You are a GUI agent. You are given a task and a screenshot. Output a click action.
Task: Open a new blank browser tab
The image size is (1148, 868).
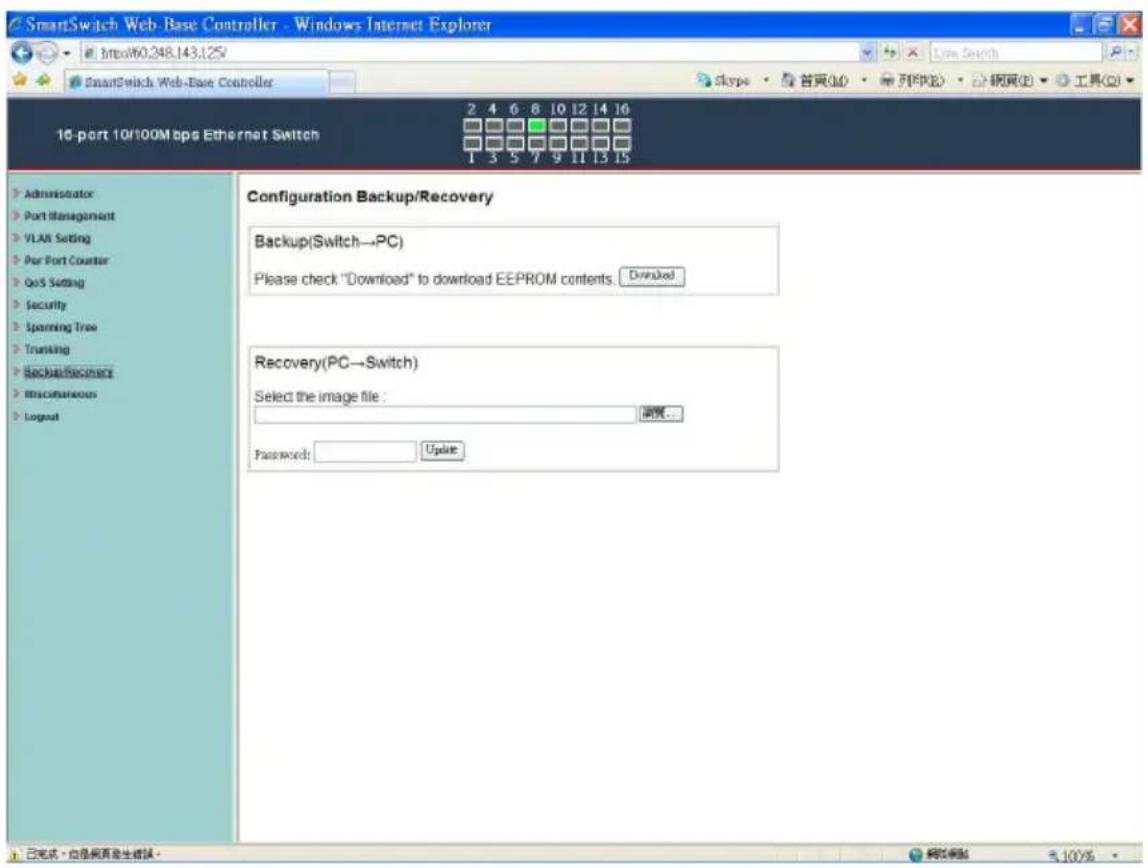click(x=342, y=82)
